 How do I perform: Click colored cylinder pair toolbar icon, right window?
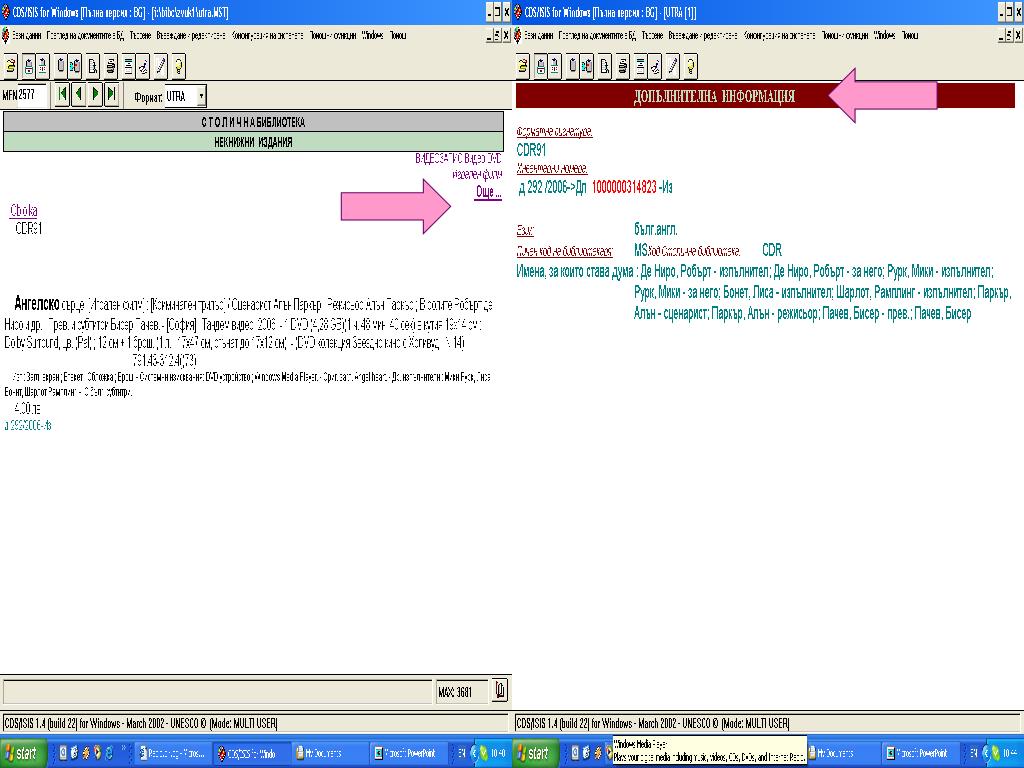(586, 65)
